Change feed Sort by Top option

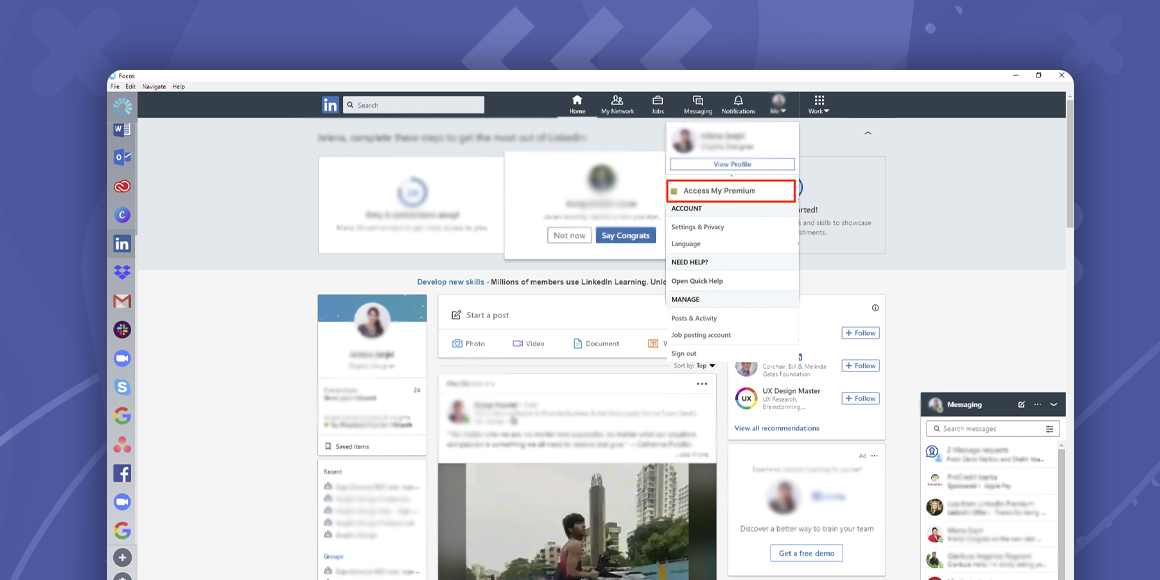point(695,365)
